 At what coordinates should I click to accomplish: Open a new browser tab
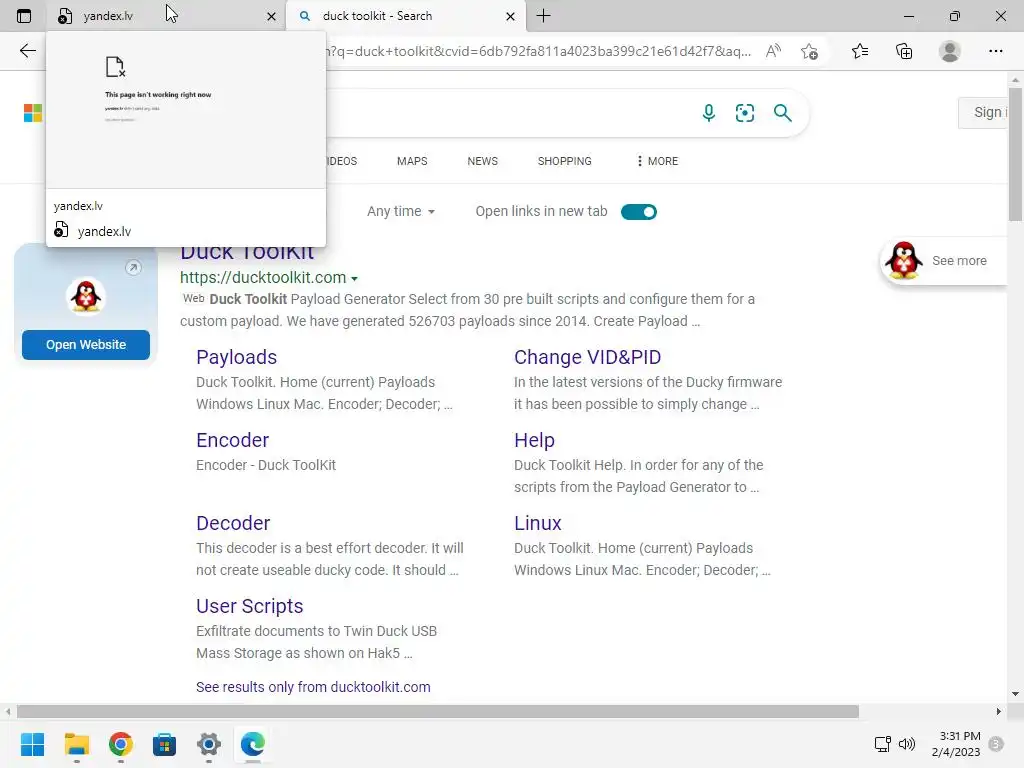point(543,16)
